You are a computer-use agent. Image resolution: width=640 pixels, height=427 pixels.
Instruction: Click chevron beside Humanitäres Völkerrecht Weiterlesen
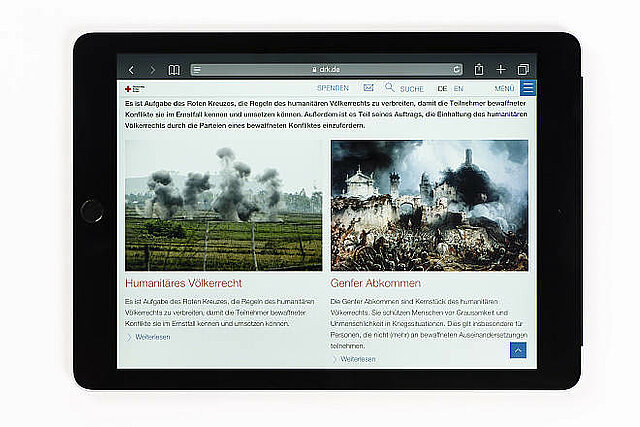point(129,337)
